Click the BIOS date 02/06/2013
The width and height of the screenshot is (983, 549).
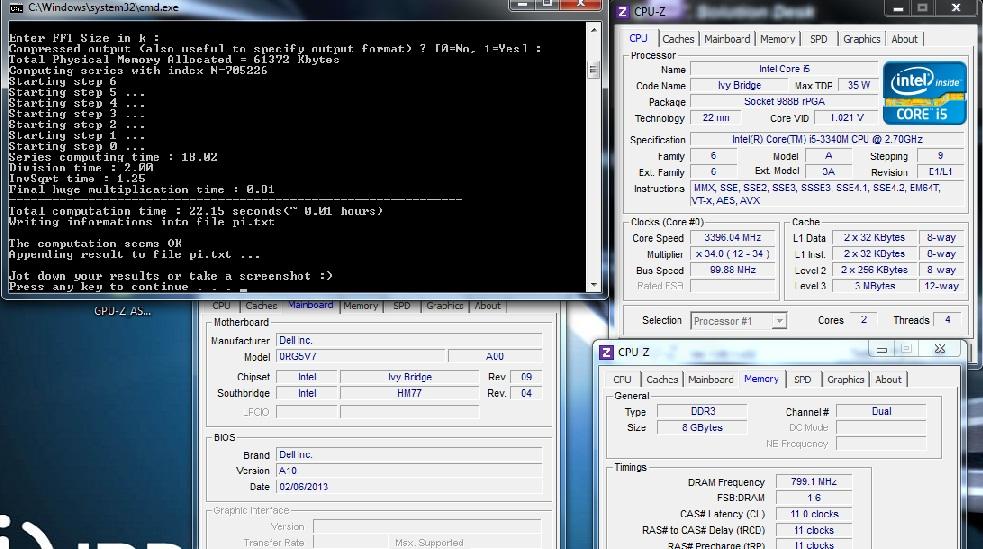(409, 487)
